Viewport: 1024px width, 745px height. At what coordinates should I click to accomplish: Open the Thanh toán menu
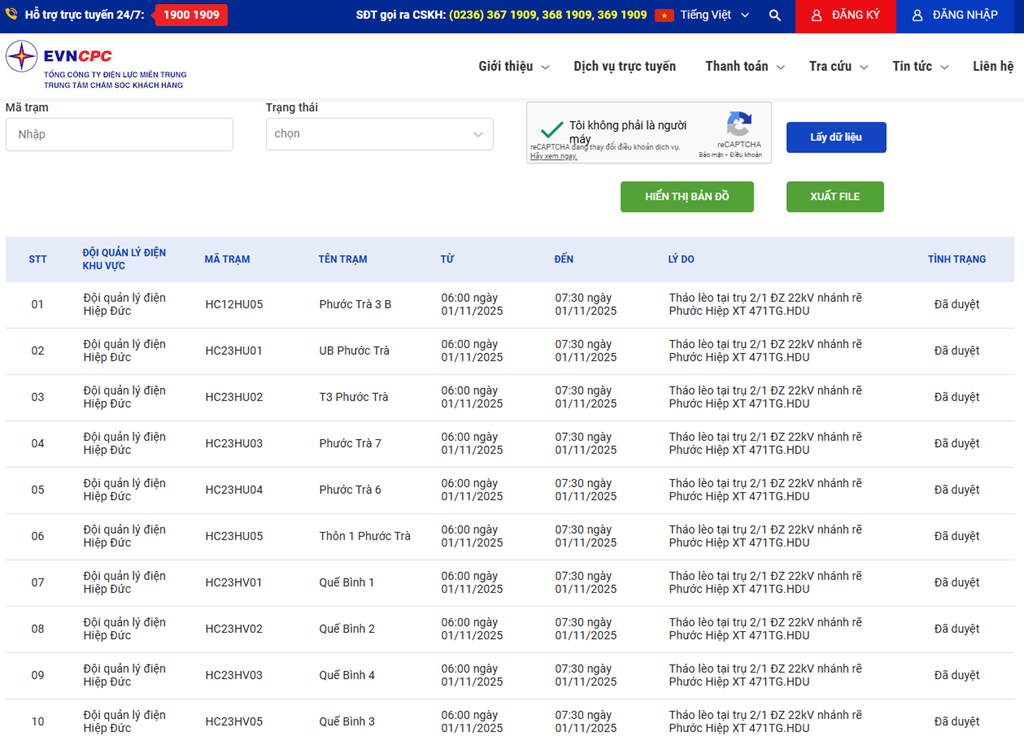point(744,67)
